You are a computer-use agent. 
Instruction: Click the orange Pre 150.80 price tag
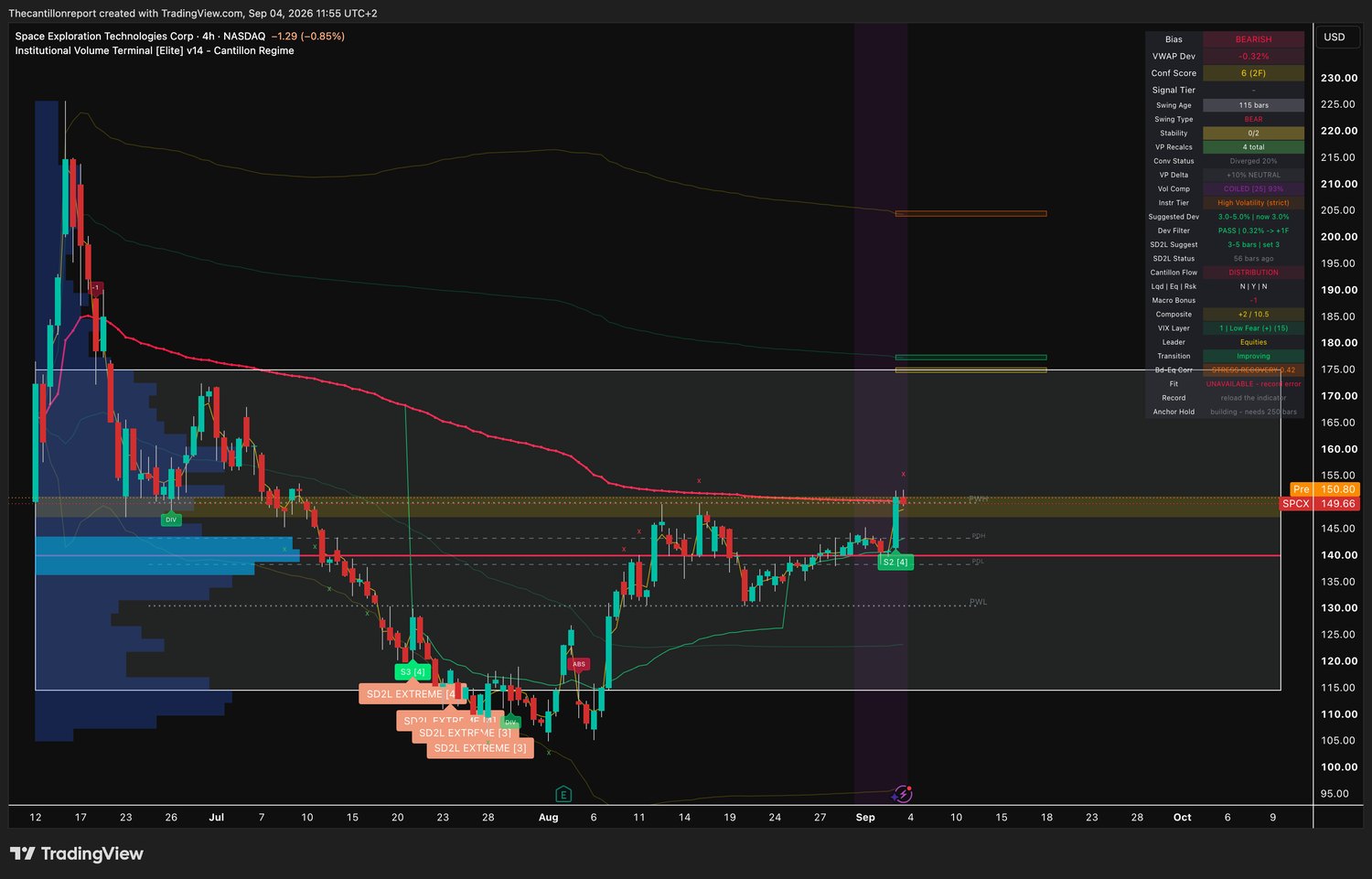1324,489
